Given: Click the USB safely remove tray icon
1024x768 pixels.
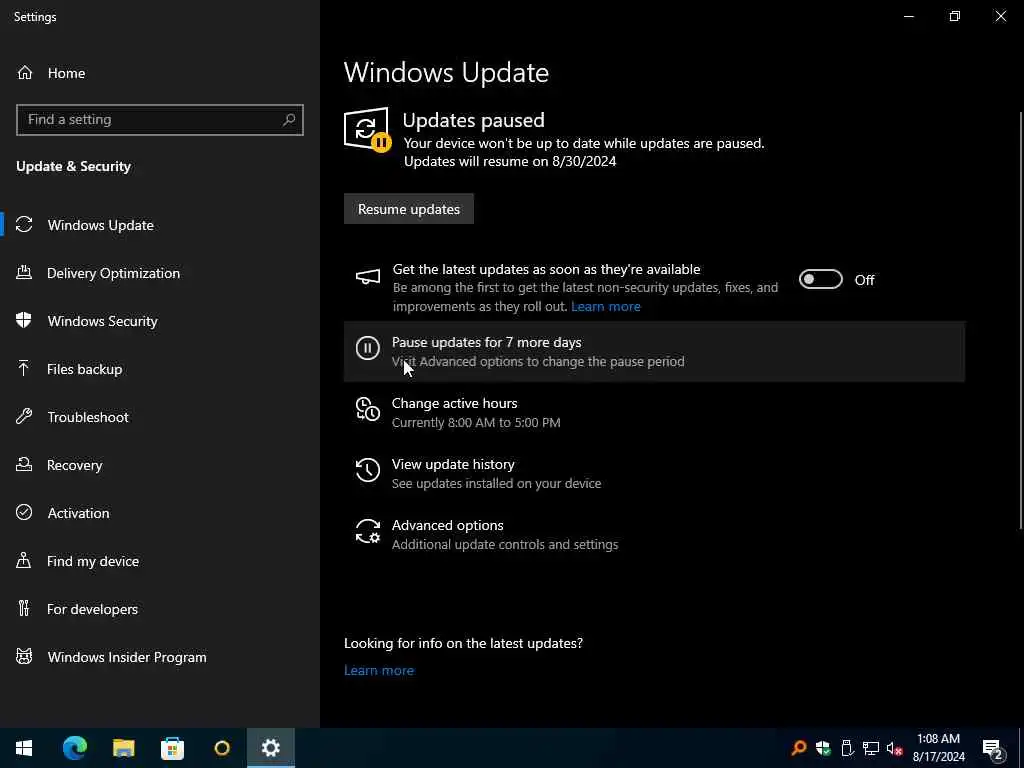Looking at the screenshot, I should pyautogui.click(x=847, y=748).
